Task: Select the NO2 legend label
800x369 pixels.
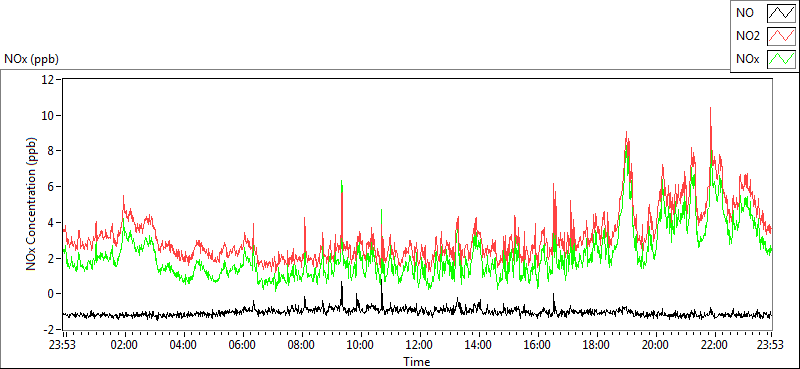Action: pyautogui.click(x=748, y=36)
